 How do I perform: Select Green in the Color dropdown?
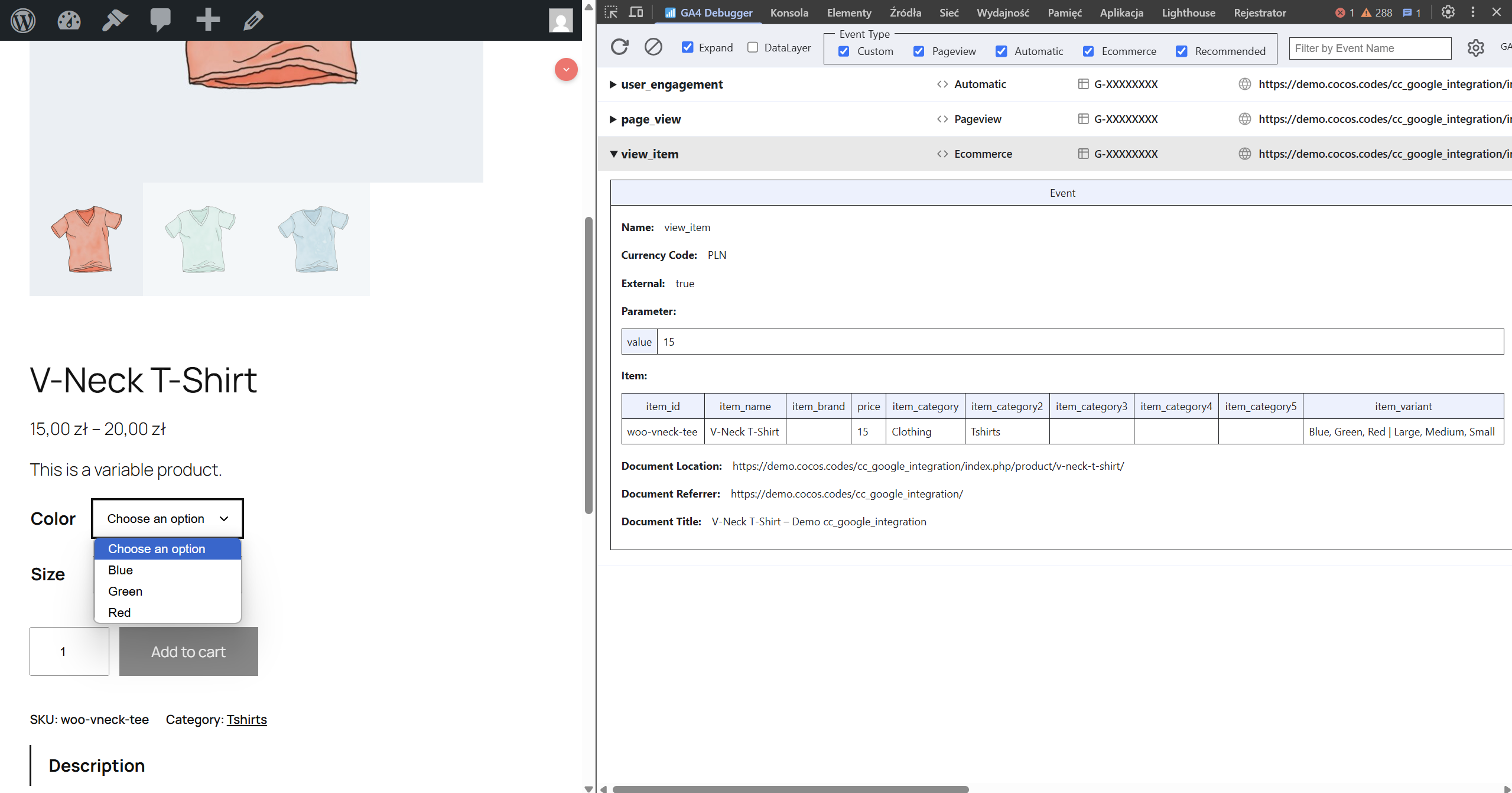pos(125,591)
